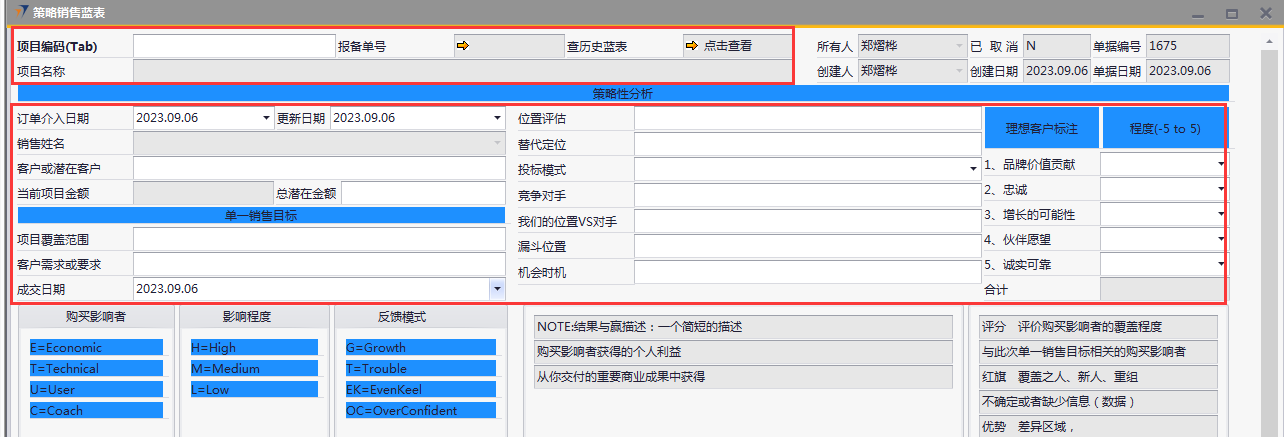Screen dimensions: 1284x437
Task: Click the arrow icon in 报备单号 field
Action: point(462,46)
